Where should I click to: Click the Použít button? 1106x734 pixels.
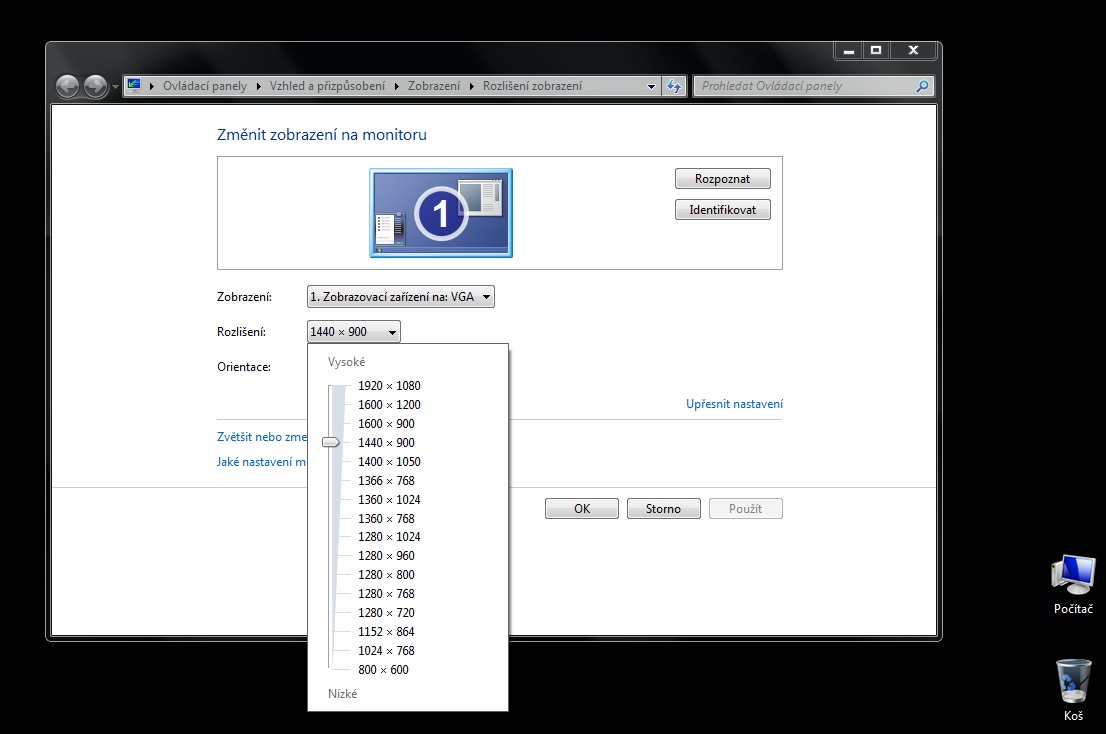pyautogui.click(x=746, y=508)
